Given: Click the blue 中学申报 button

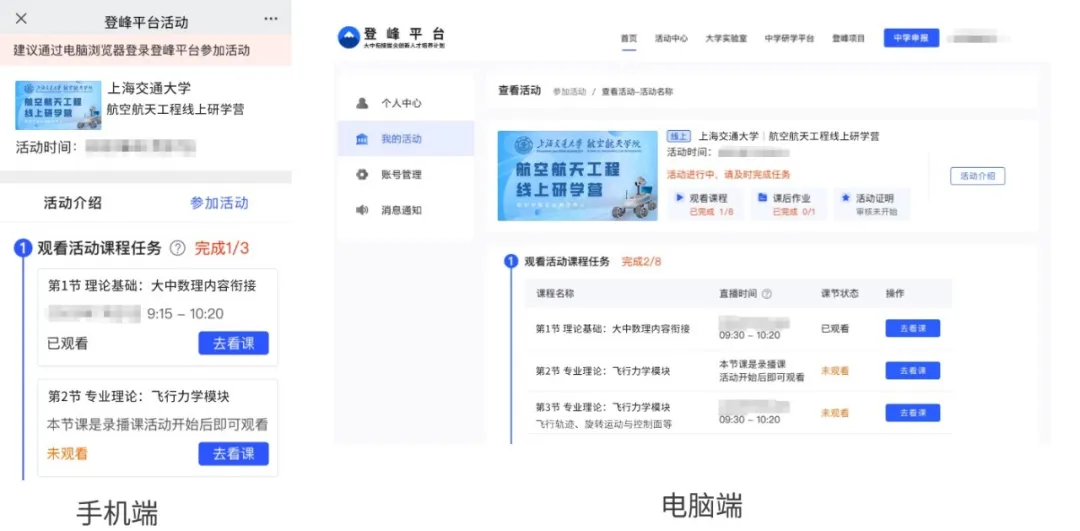Looking at the screenshot, I should pyautogui.click(x=911, y=38).
